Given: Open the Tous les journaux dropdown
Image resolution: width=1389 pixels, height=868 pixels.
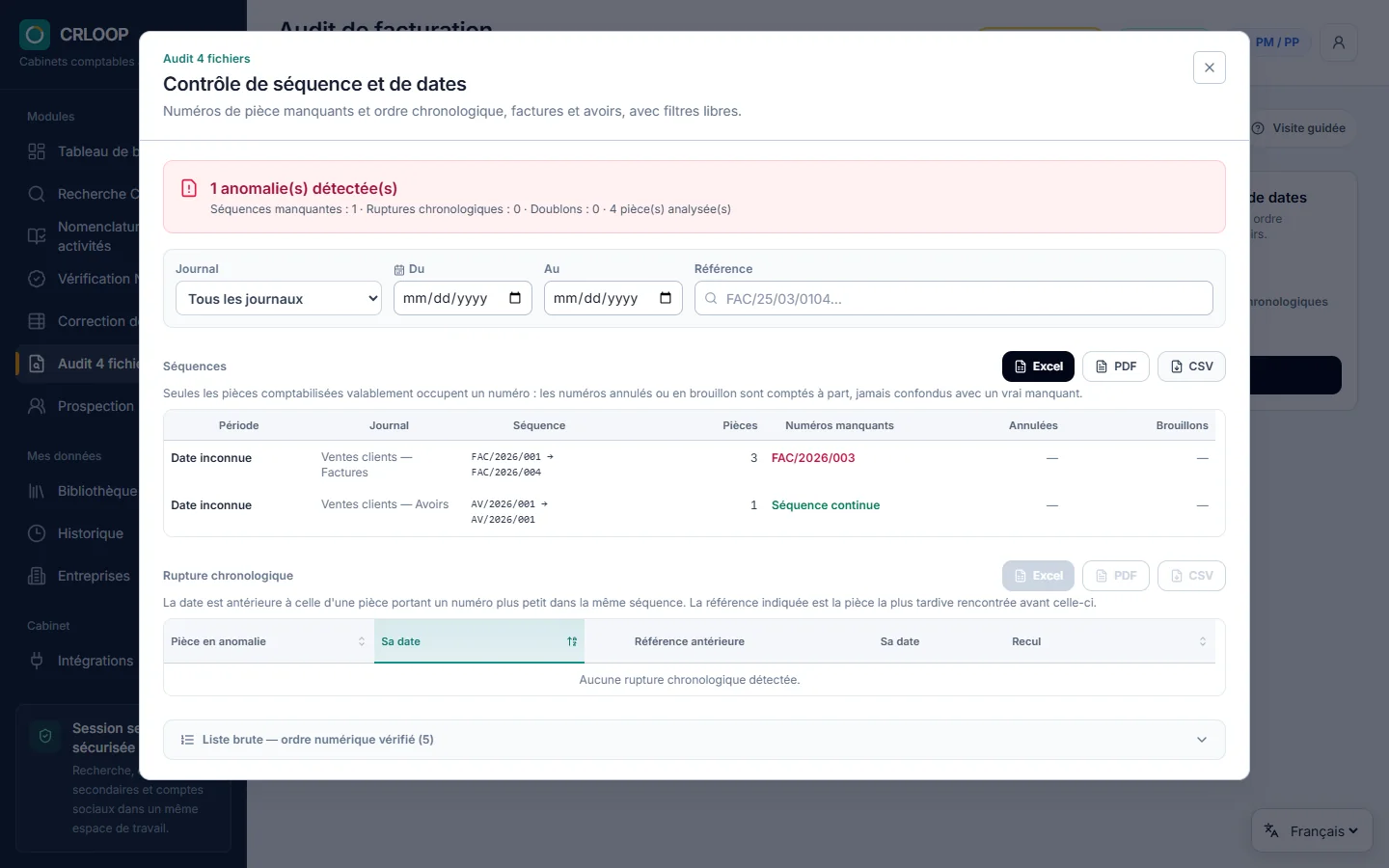Looking at the screenshot, I should [279, 298].
